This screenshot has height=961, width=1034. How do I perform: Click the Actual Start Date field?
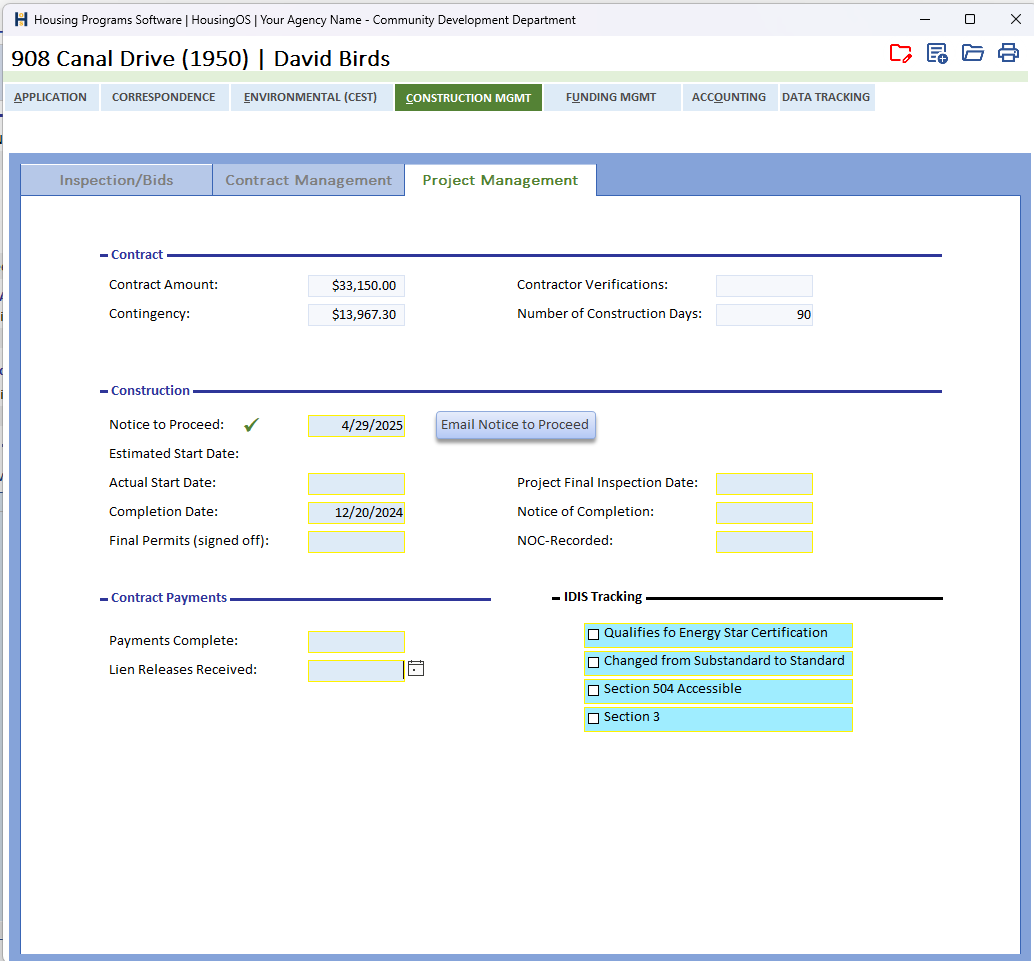pos(356,483)
